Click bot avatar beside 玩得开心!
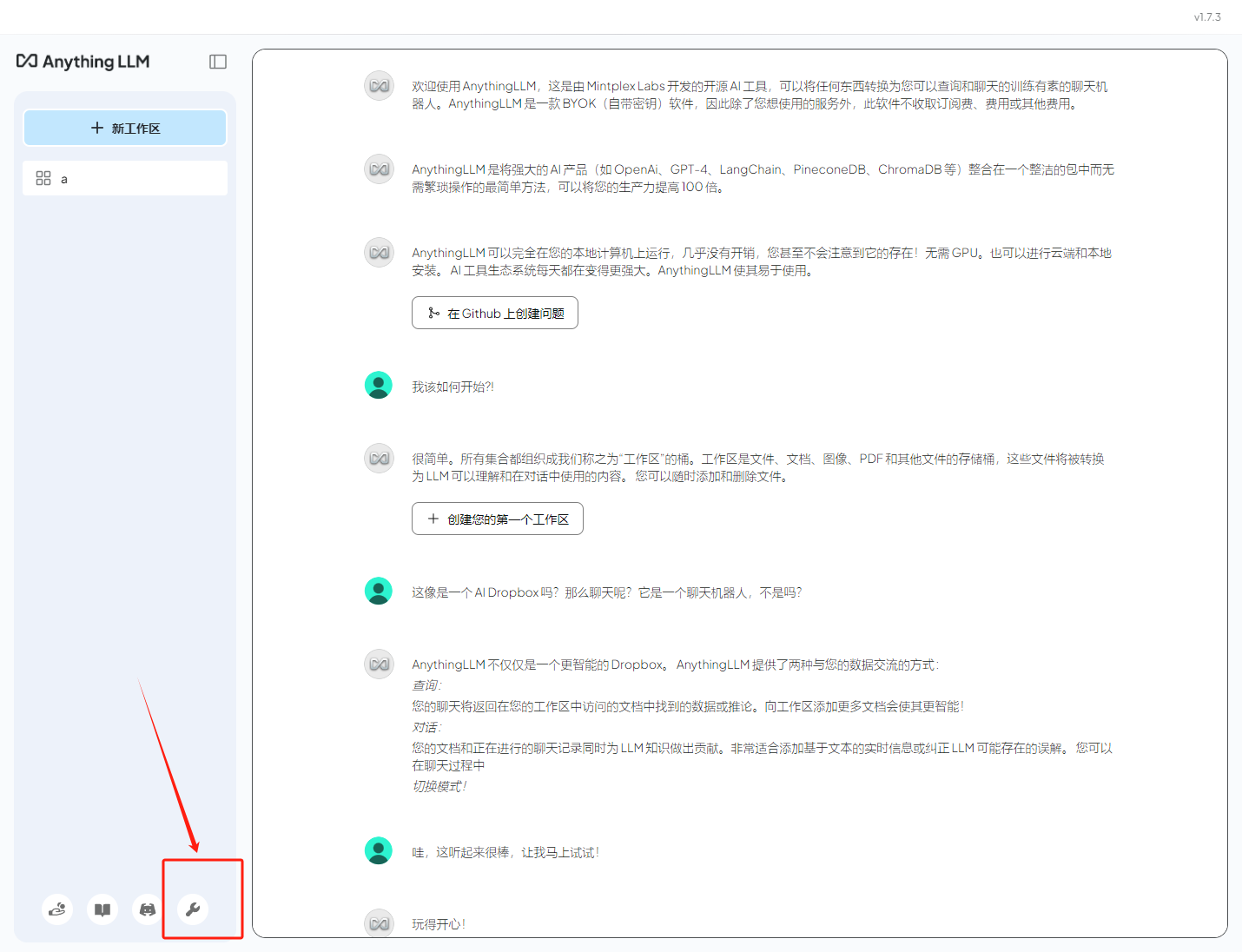The image size is (1242, 952). click(x=379, y=923)
